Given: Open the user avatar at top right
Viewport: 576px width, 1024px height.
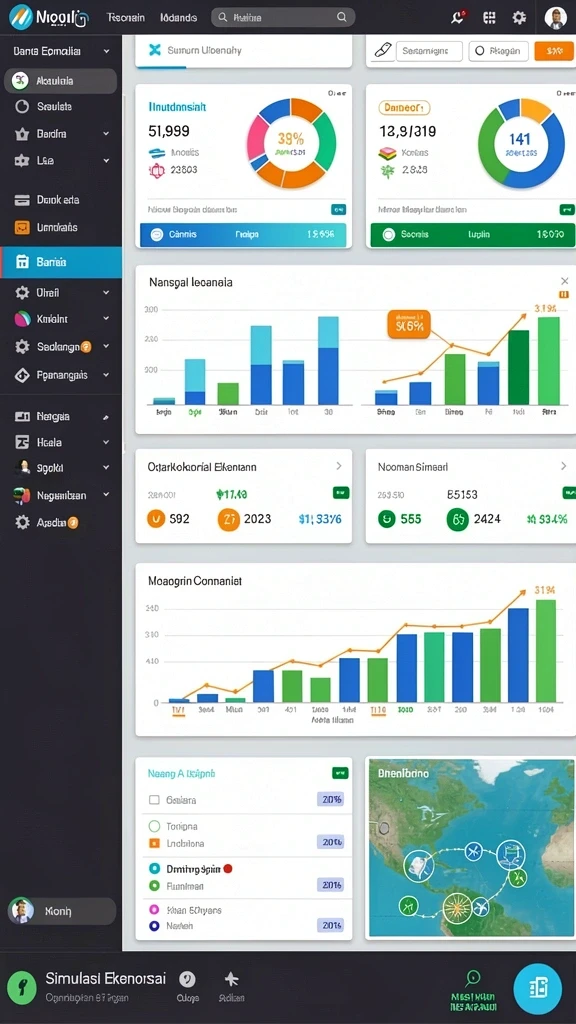Looking at the screenshot, I should 556,18.
